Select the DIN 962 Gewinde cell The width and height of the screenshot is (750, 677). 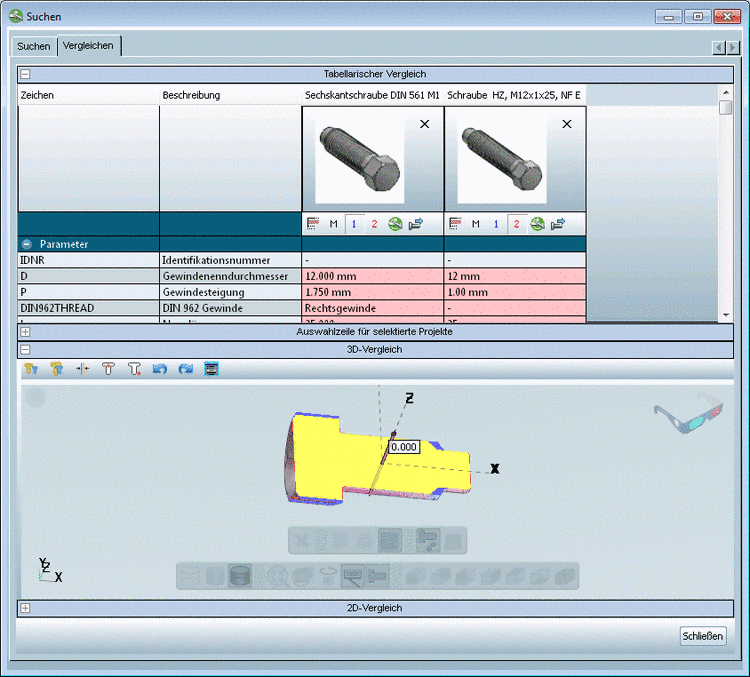(231, 308)
